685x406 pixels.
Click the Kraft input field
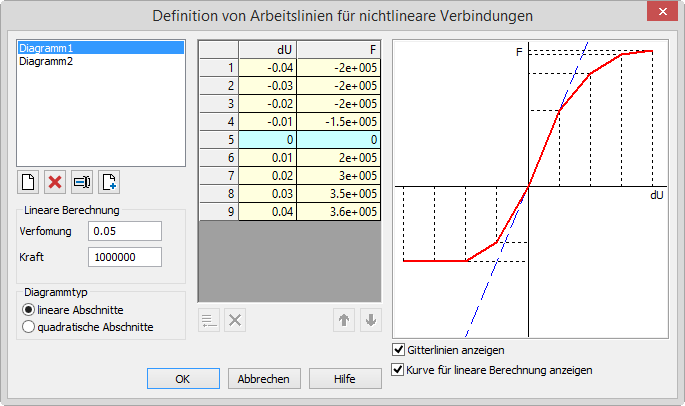(x=125, y=257)
